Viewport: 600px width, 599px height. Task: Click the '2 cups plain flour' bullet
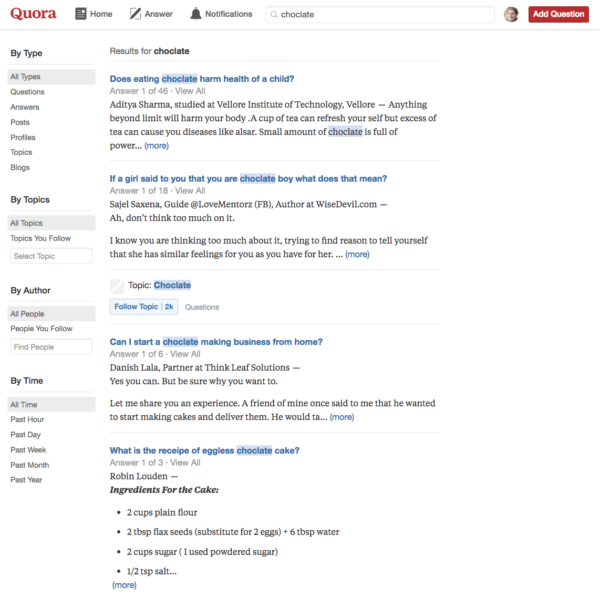(x=162, y=512)
